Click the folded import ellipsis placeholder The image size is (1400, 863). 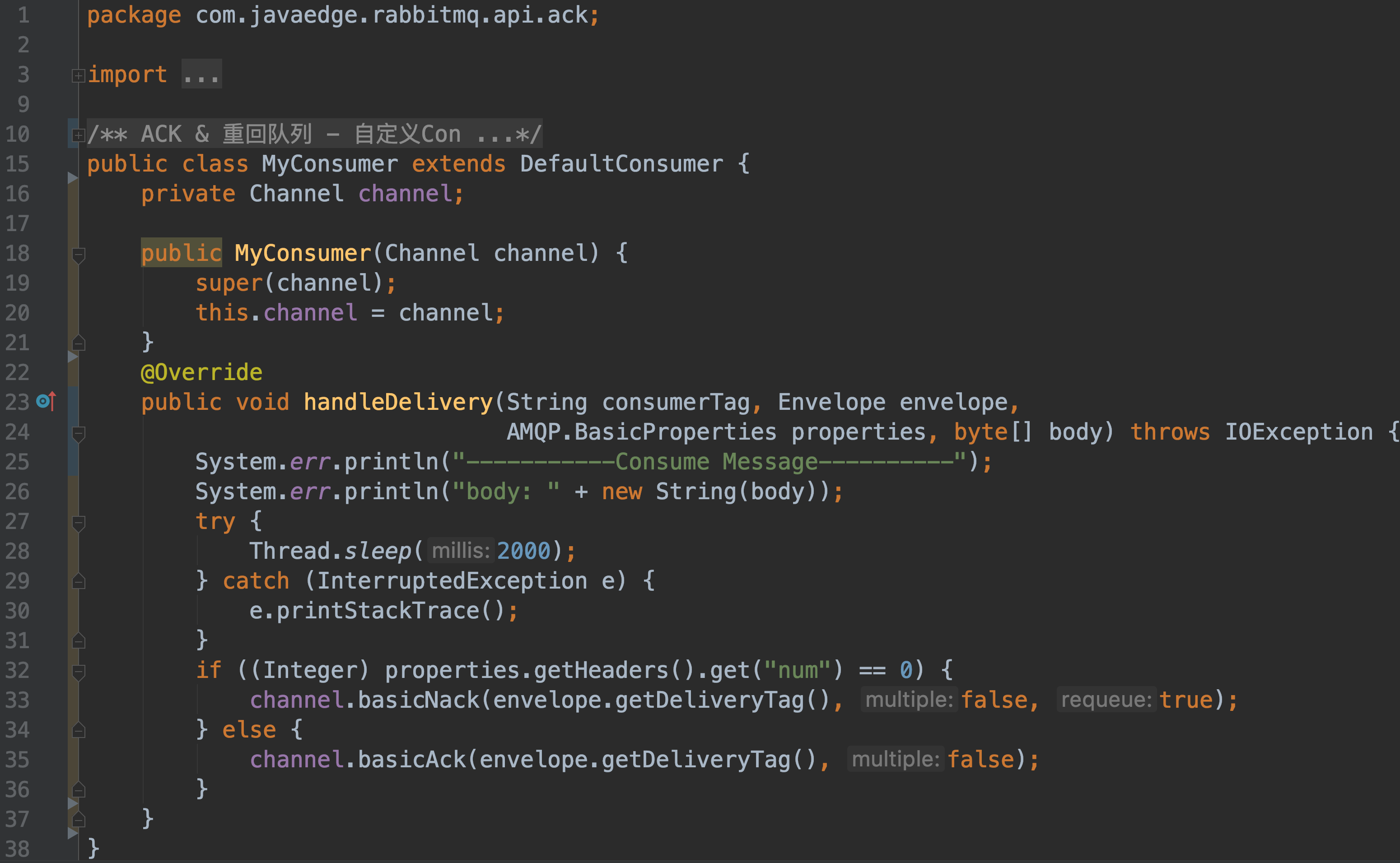pos(201,74)
